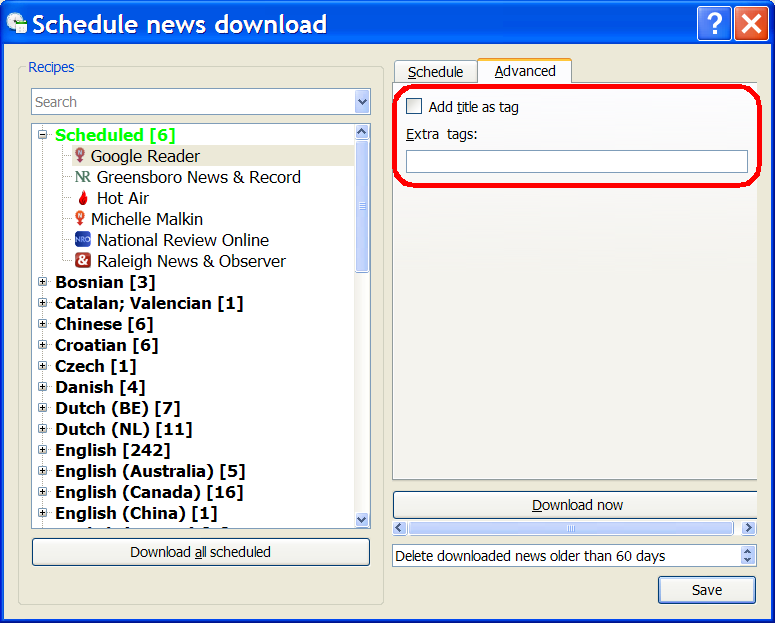775x623 pixels.
Task: Click the Download now button
Action: click(575, 505)
